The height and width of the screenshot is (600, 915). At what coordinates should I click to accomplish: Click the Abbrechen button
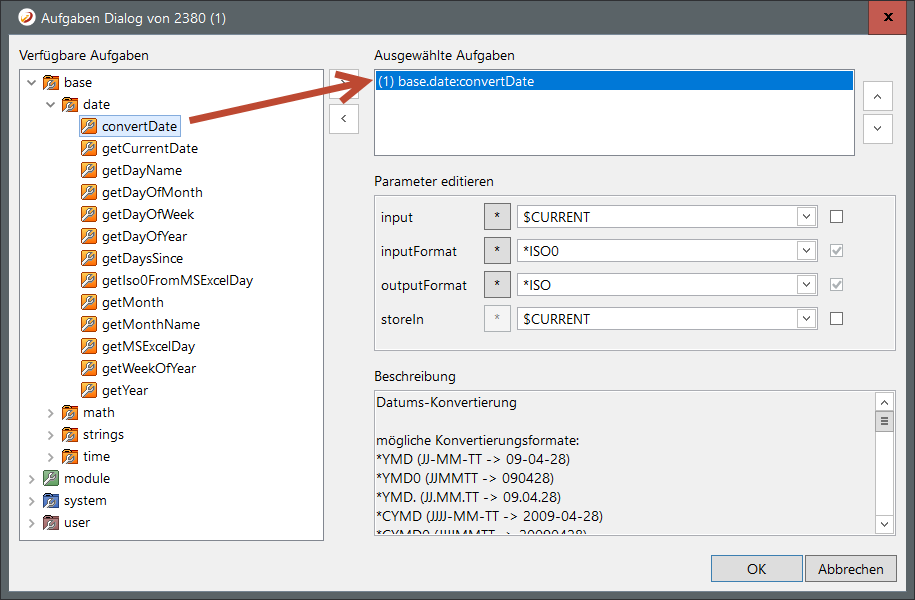pos(850,569)
